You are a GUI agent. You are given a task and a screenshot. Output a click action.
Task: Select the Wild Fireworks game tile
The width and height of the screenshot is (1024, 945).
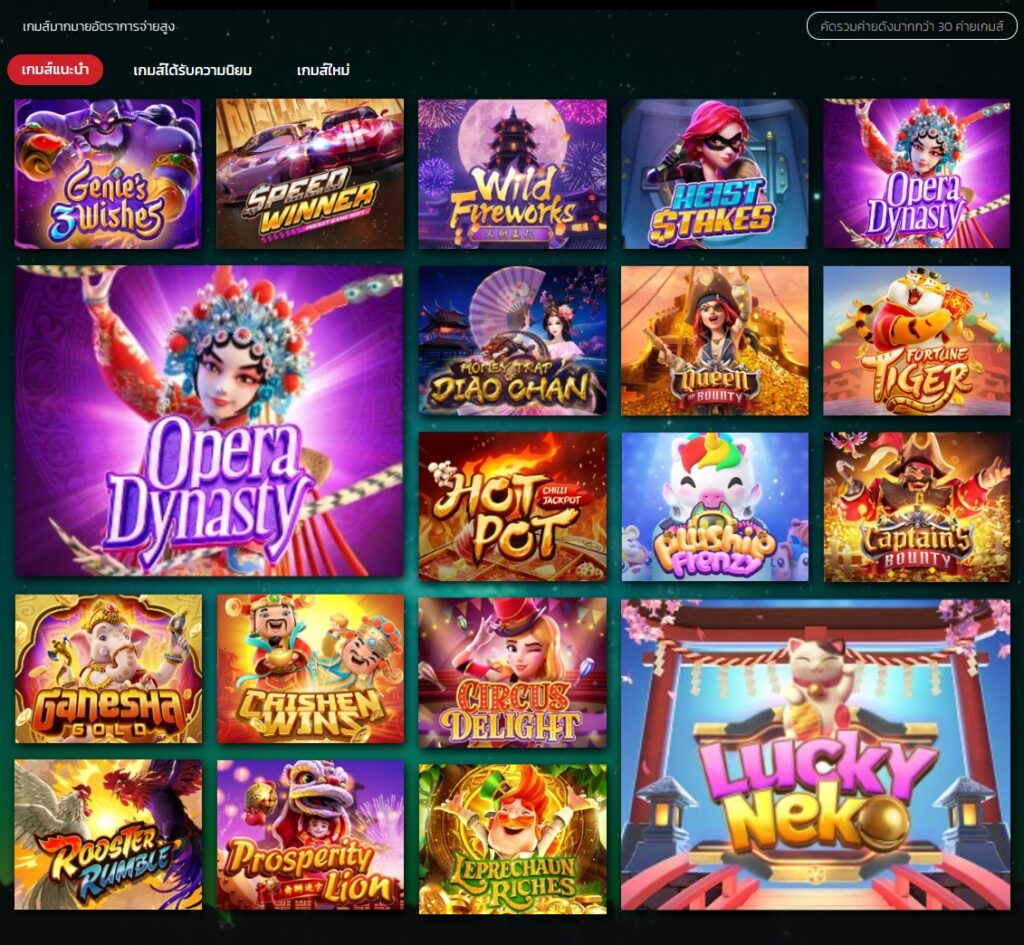[x=513, y=174]
